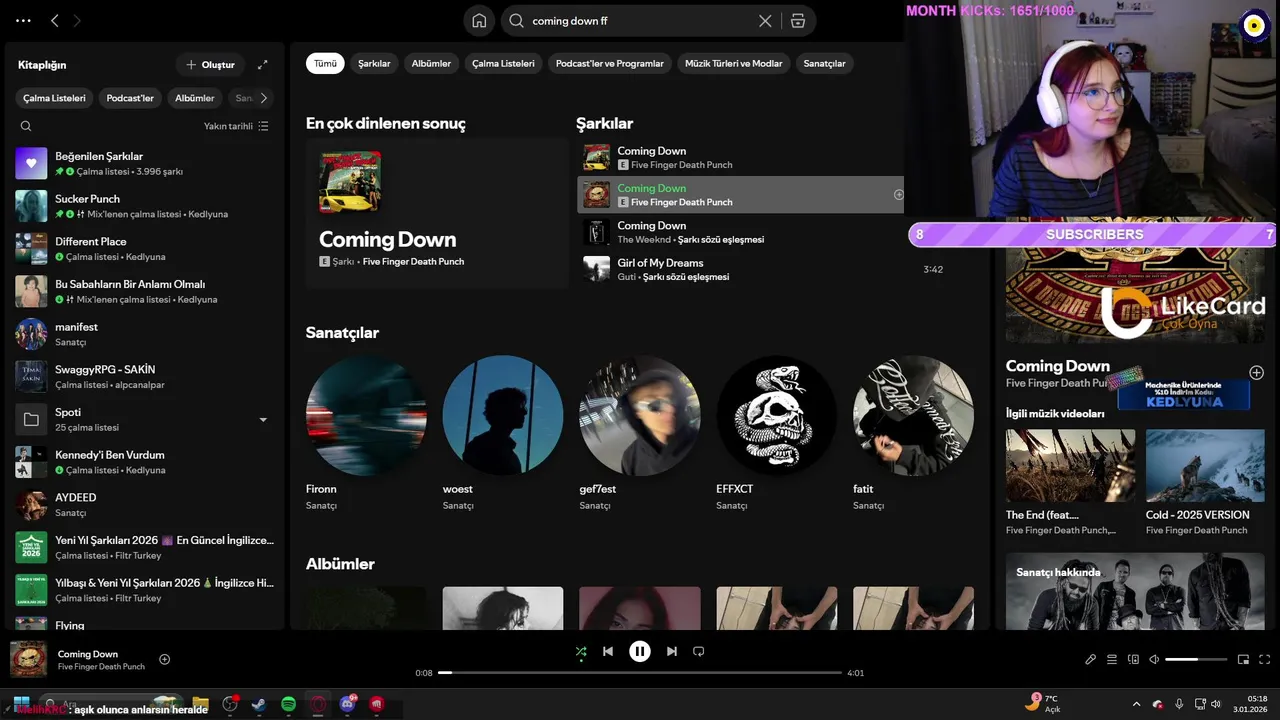Clear the search field X icon
The image size is (1280, 720).
765,21
